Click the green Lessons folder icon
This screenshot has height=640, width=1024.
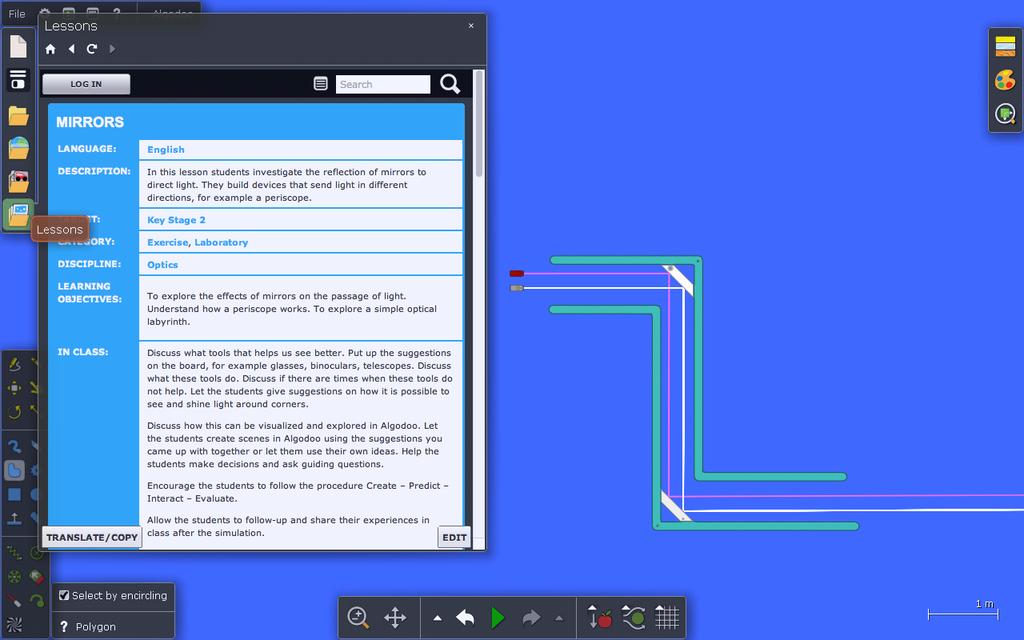coord(18,214)
